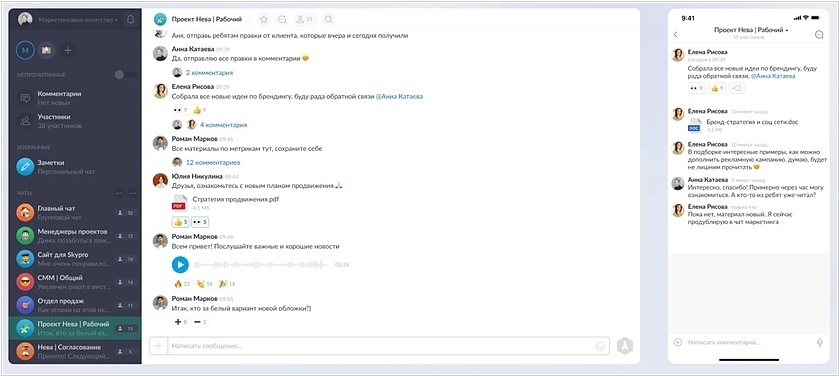
Task: Open the emoji picker in the message field
Action: pos(600,346)
